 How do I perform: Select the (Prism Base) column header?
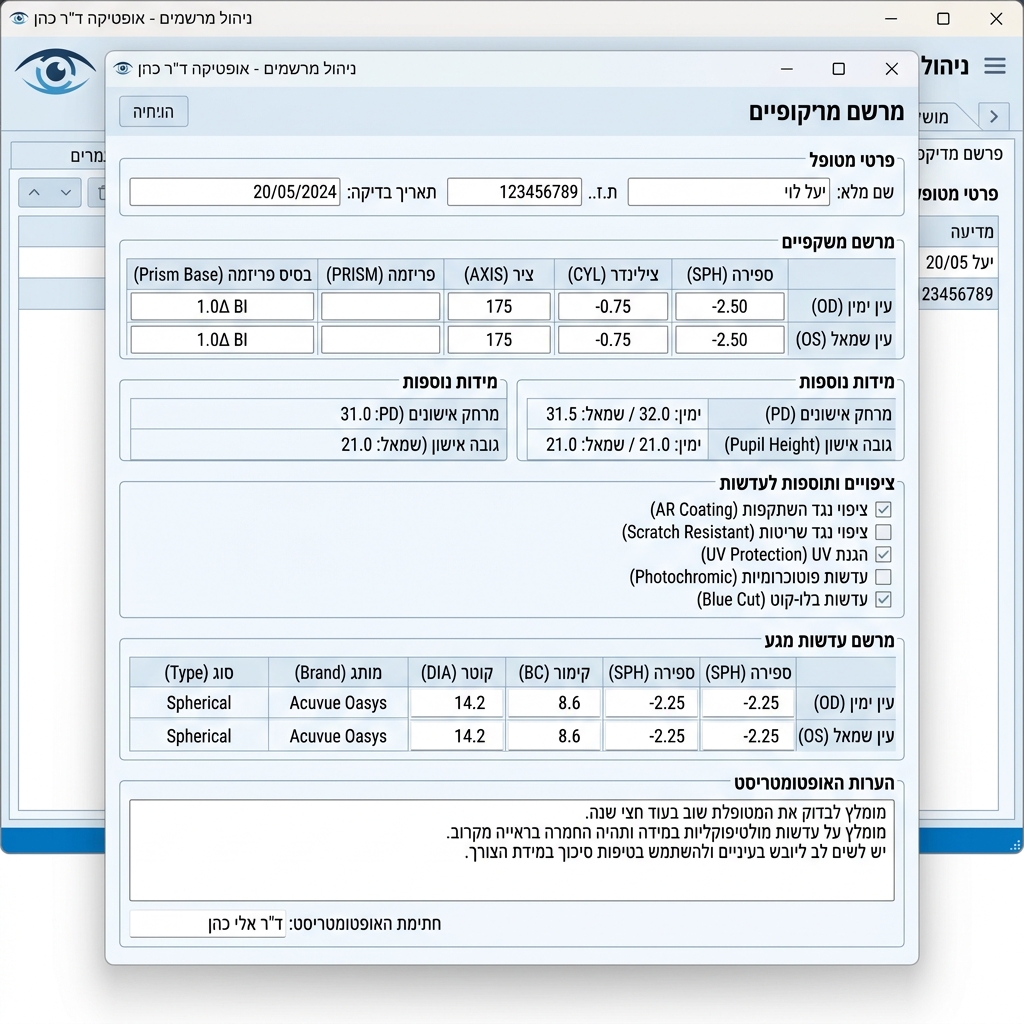pyautogui.click(x=222, y=274)
